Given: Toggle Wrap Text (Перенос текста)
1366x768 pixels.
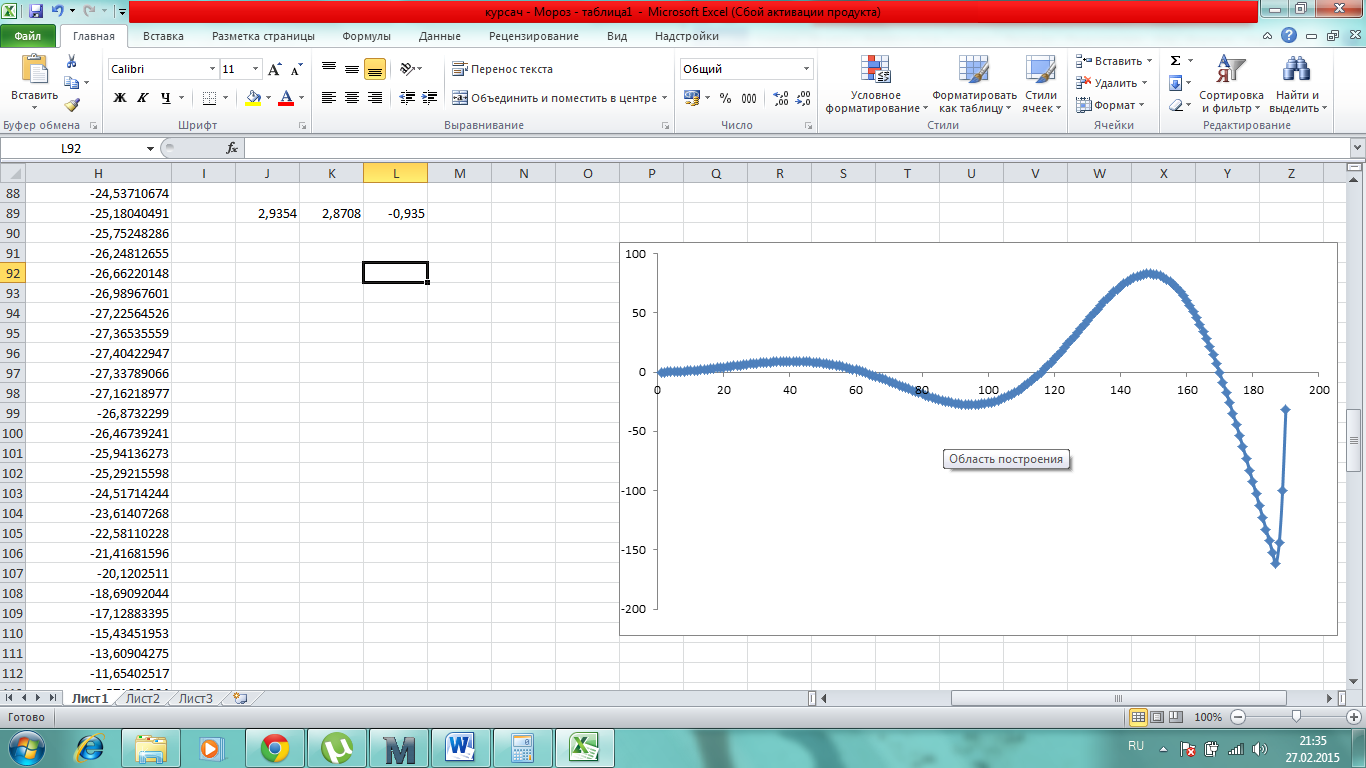Looking at the screenshot, I should (502, 69).
